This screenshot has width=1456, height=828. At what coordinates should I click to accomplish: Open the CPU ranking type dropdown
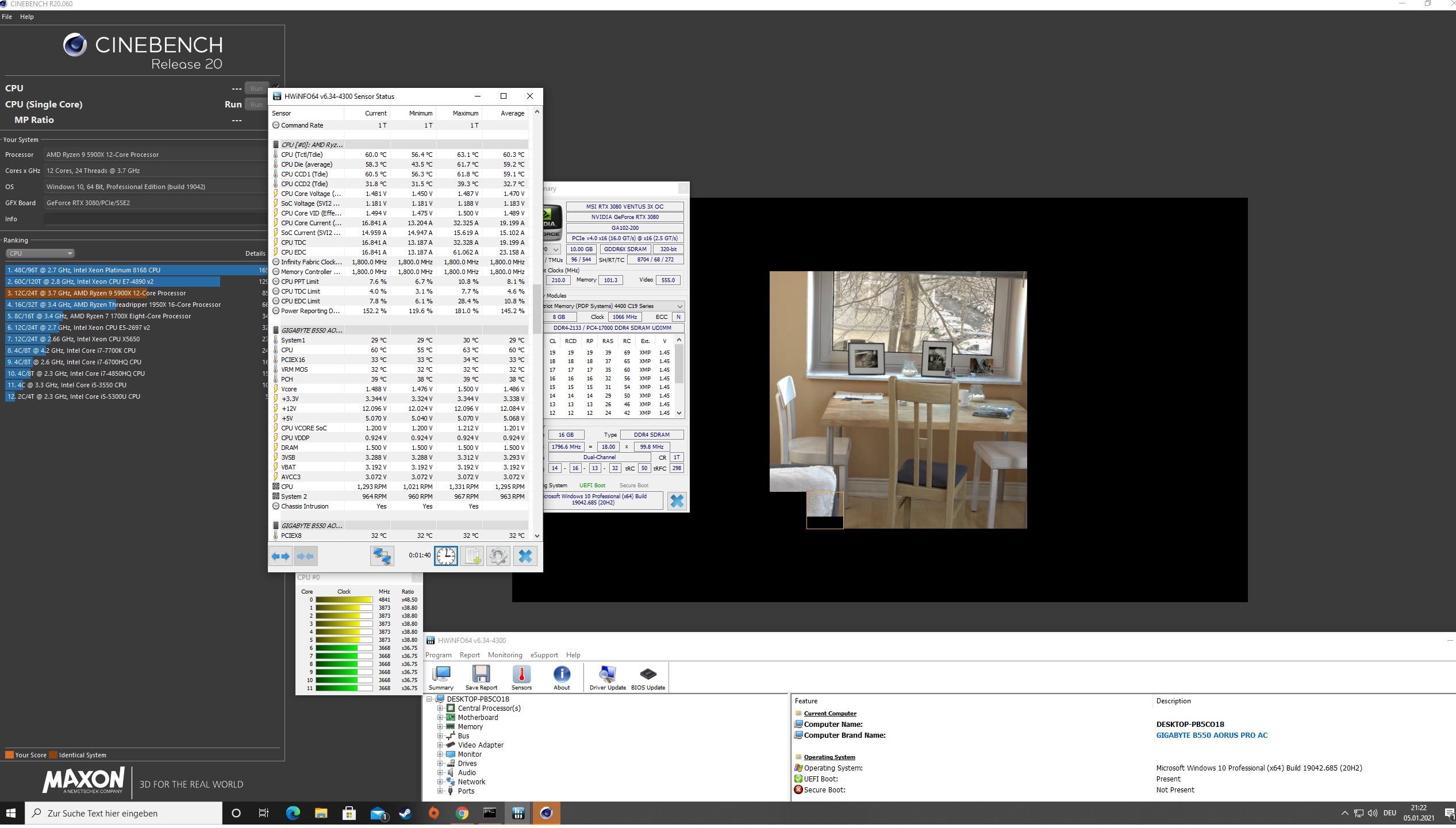tap(40, 253)
